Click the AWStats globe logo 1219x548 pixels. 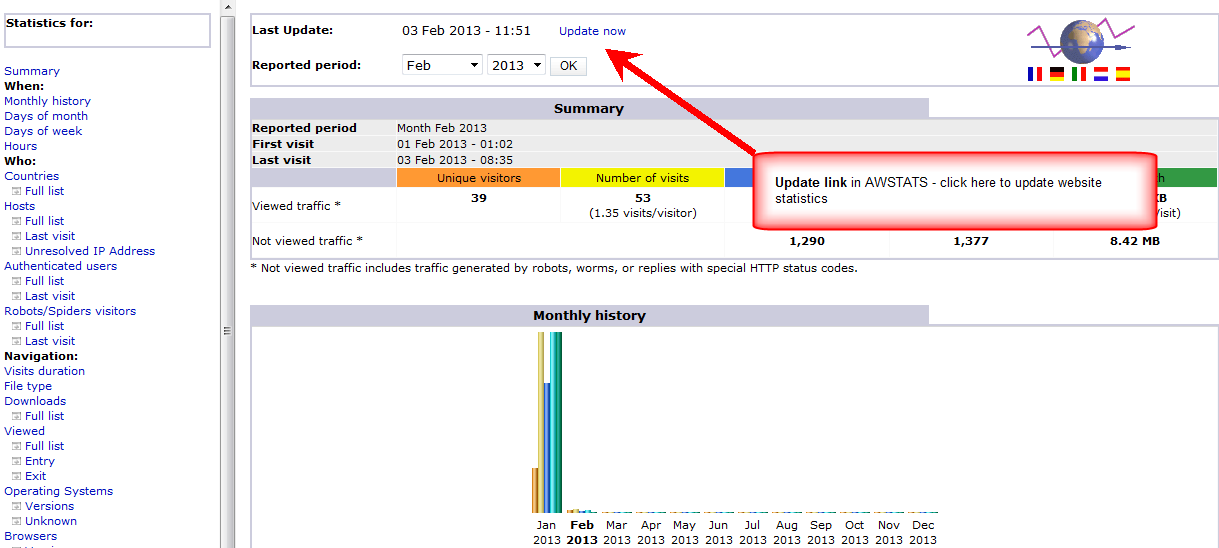pos(1078,42)
